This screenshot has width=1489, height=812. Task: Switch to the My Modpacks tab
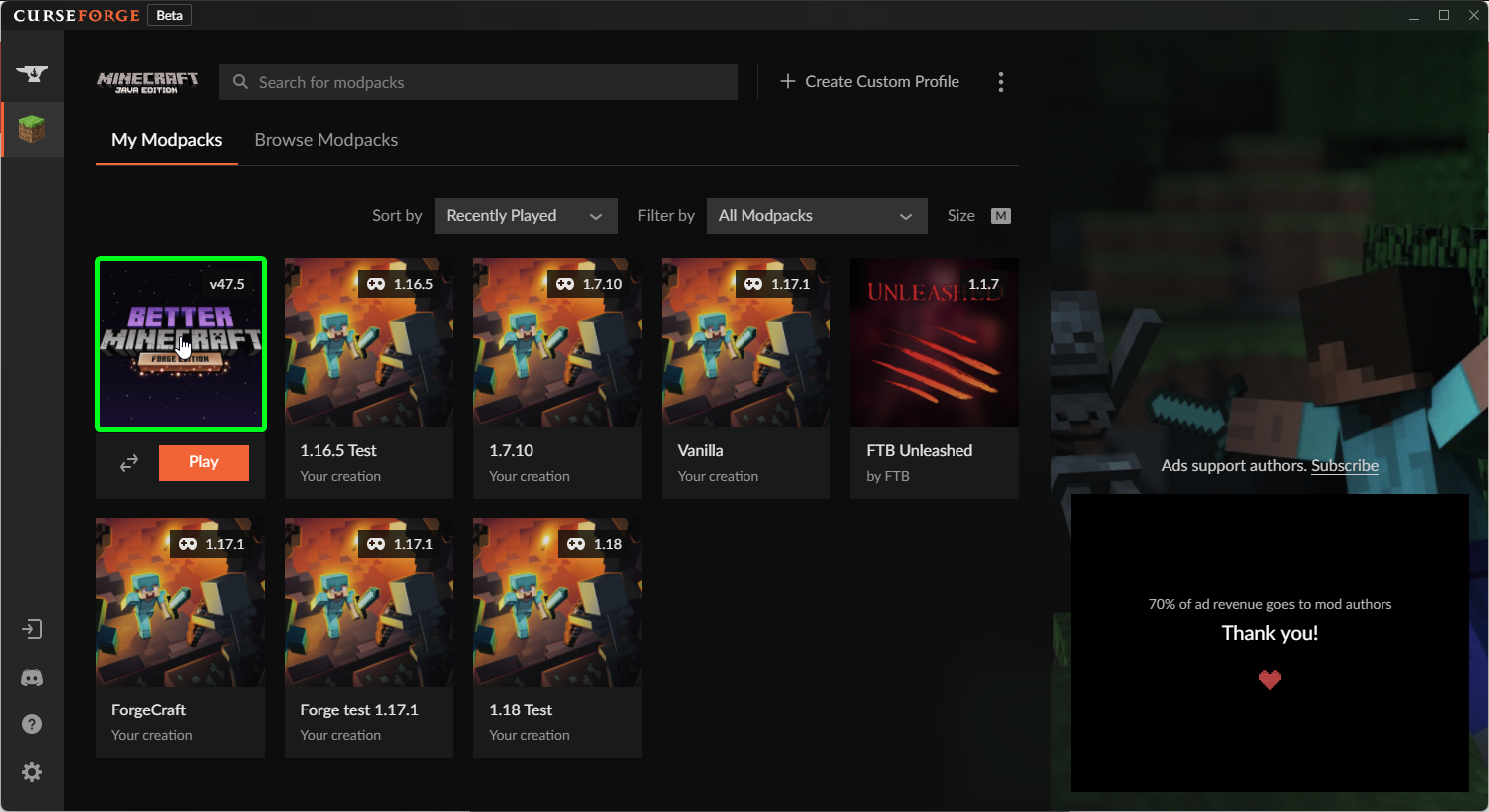point(166,140)
